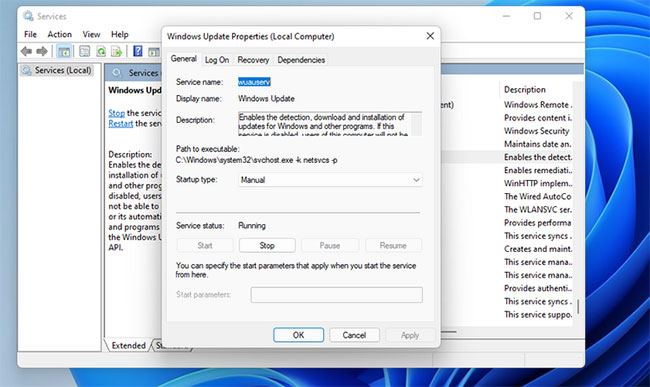
Task: Click Show/Hide Action Pane toolbar icon
Action: [154, 52]
